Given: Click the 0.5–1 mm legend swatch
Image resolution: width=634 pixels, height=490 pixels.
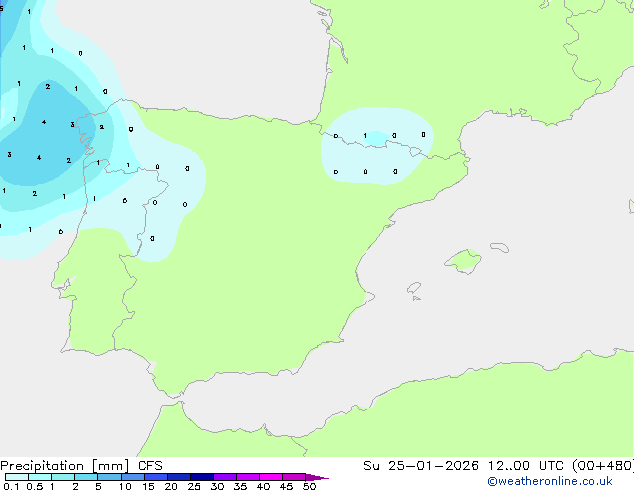Looking at the screenshot, I should coord(40,477).
